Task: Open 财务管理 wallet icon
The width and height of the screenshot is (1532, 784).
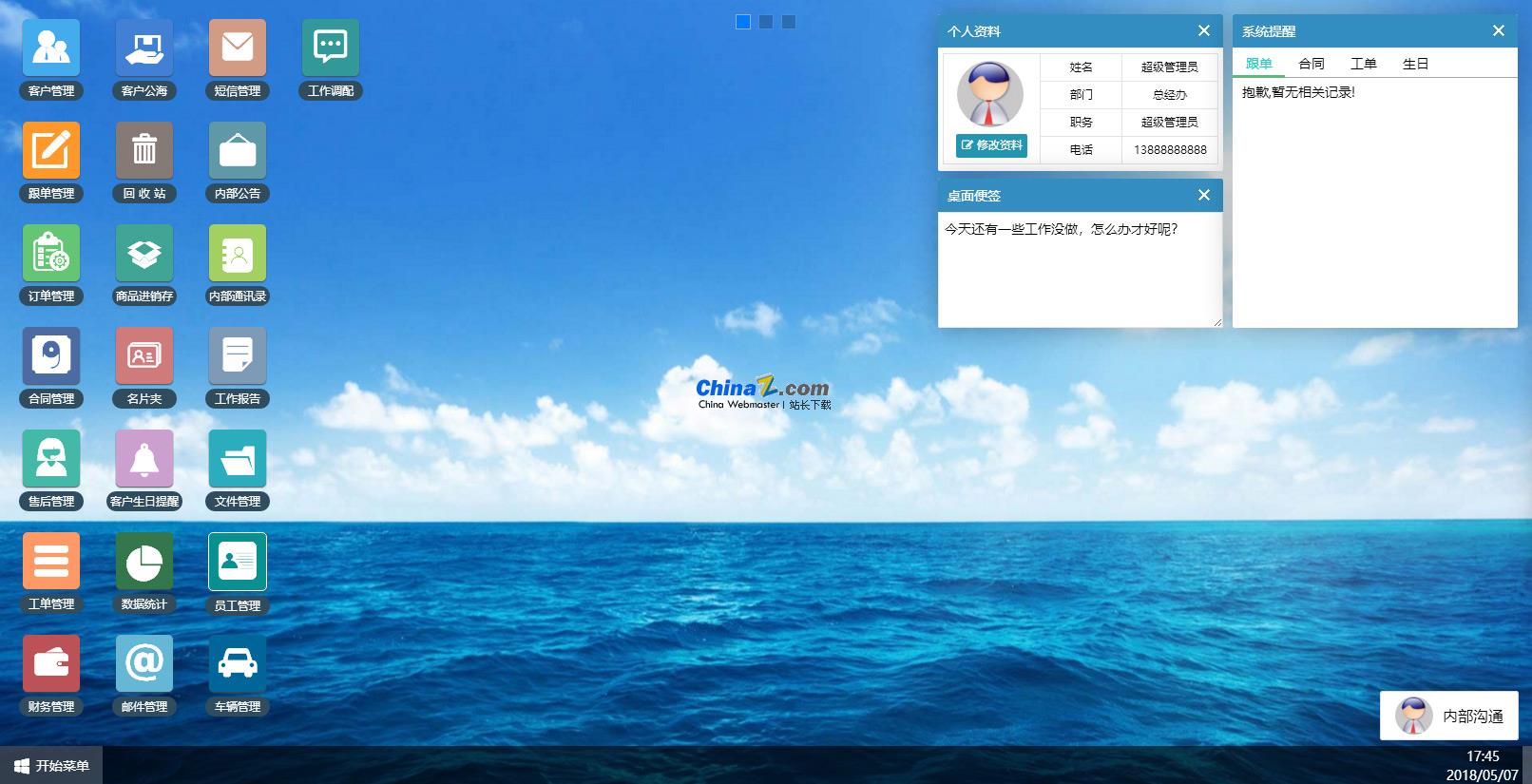Action: pos(51,664)
